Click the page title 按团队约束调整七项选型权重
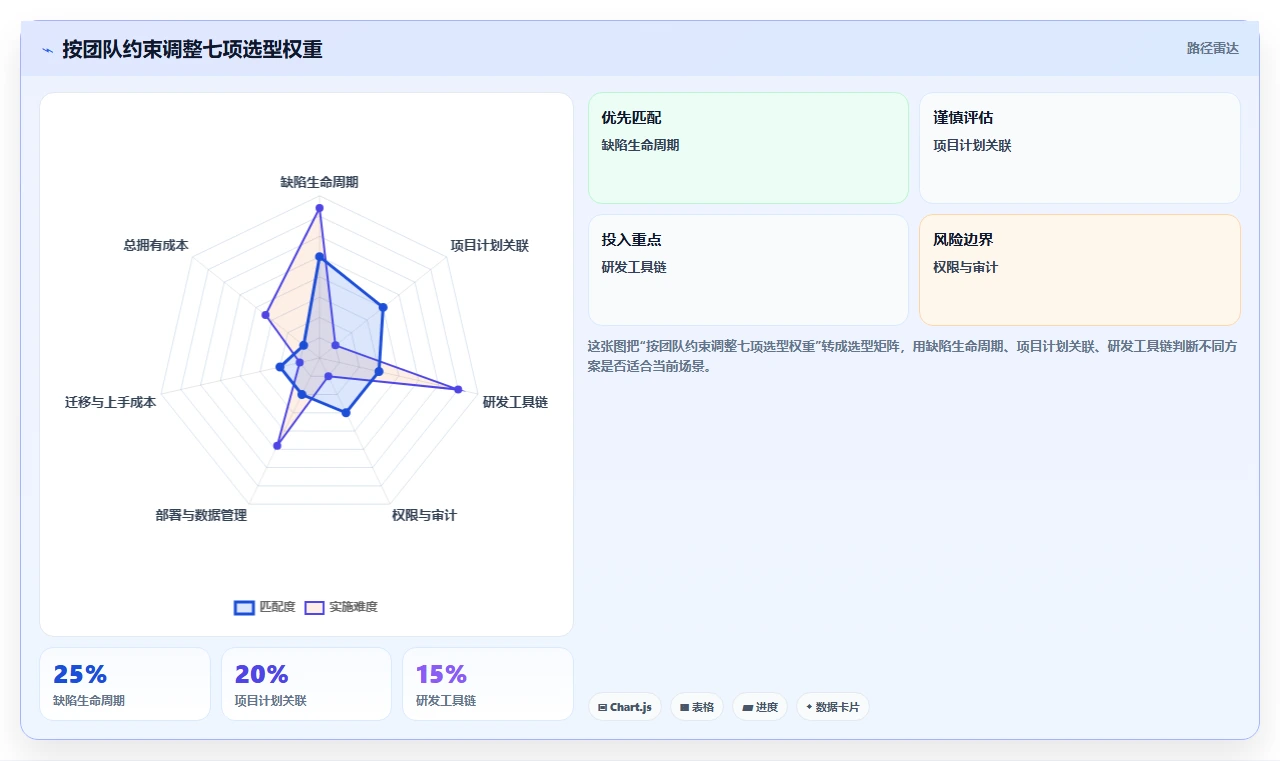The height and width of the screenshot is (761, 1280). (x=192, y=49)
